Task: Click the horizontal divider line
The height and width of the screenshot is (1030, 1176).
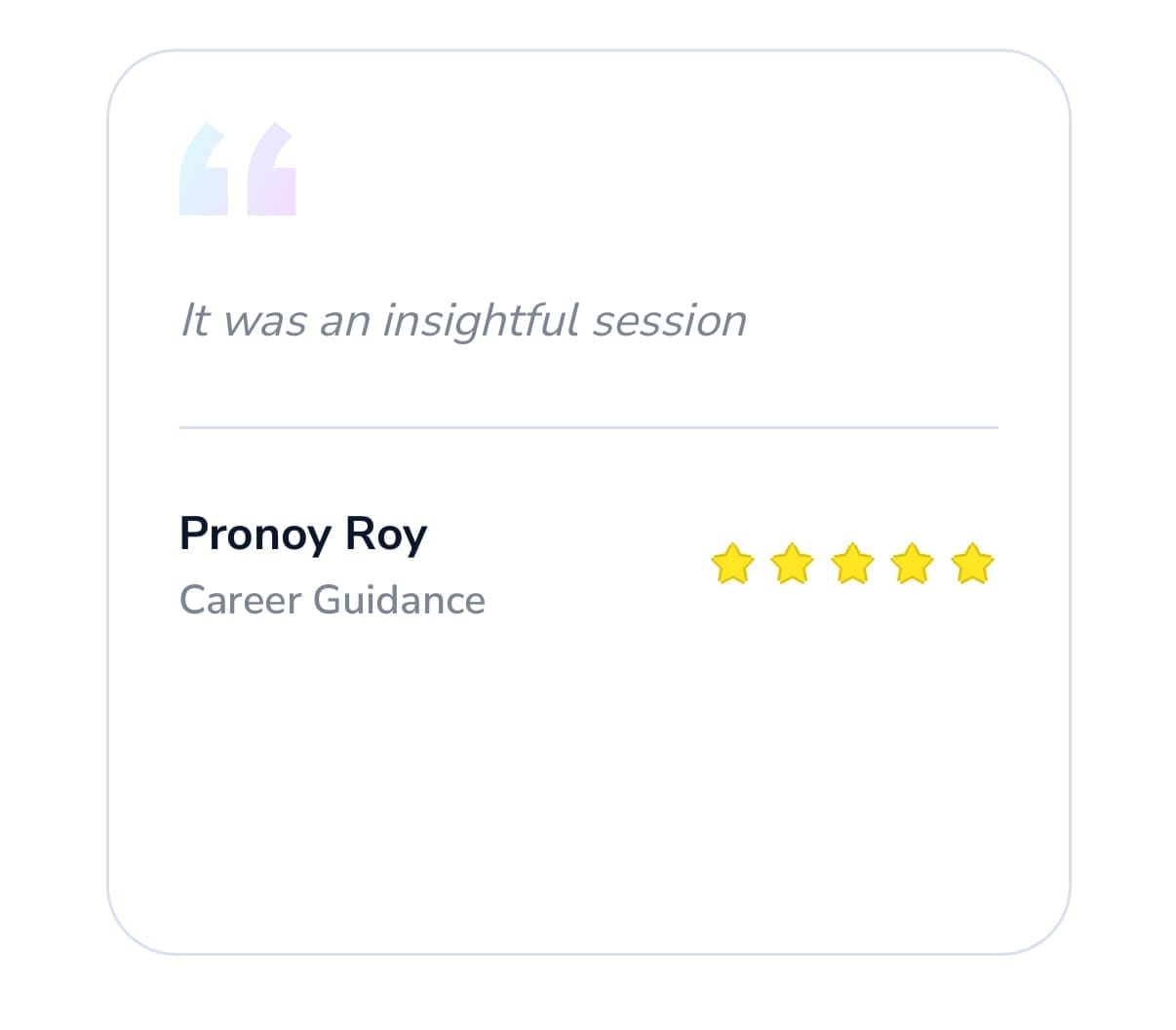Action: (588, 427)
